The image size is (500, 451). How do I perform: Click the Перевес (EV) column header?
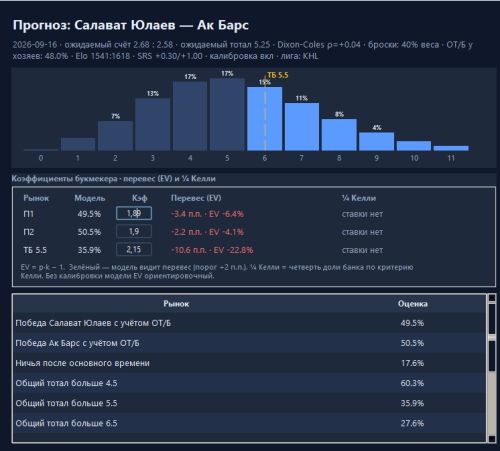(x=196, y=198)
